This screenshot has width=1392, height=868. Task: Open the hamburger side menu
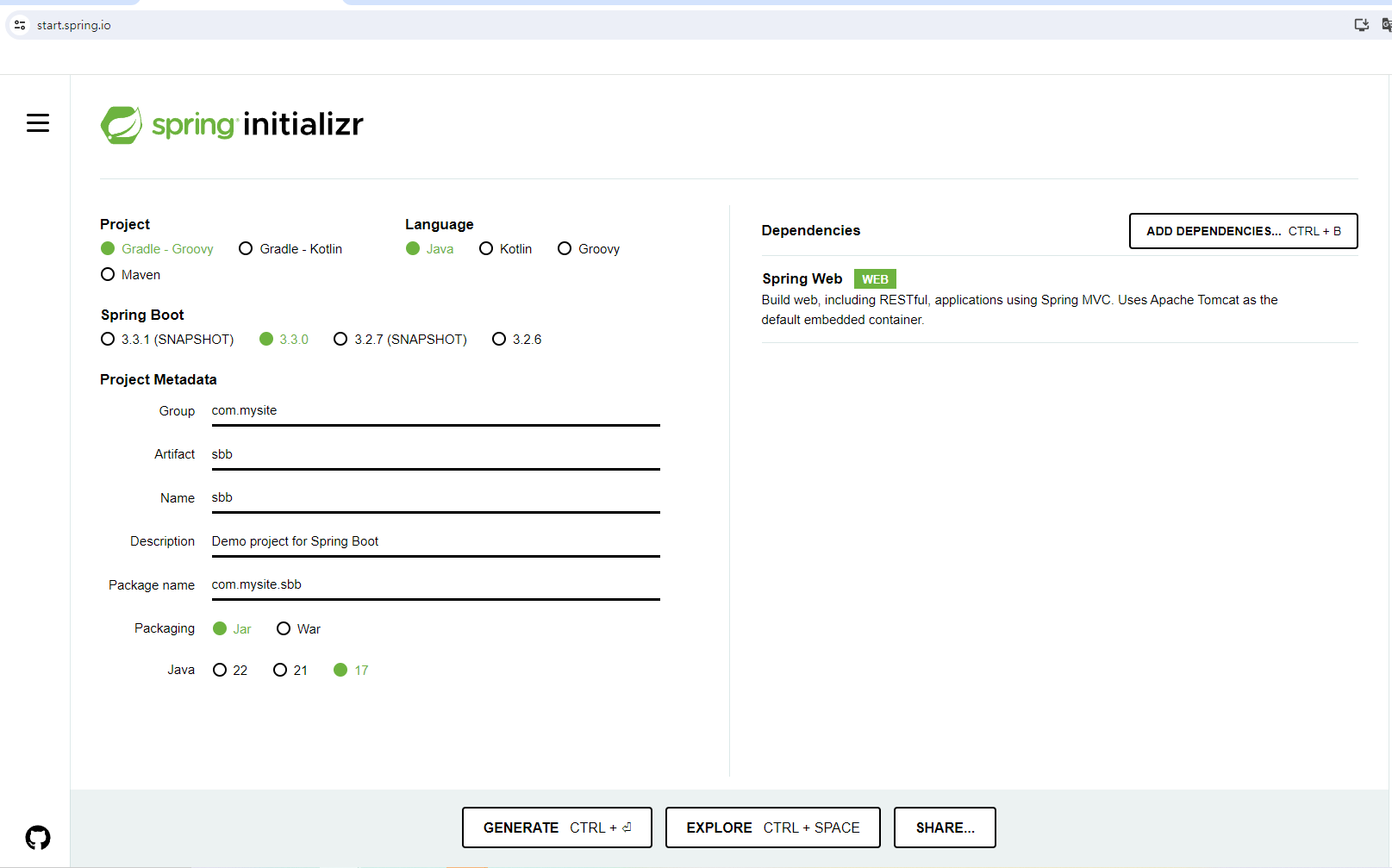[x=38, y=123]
